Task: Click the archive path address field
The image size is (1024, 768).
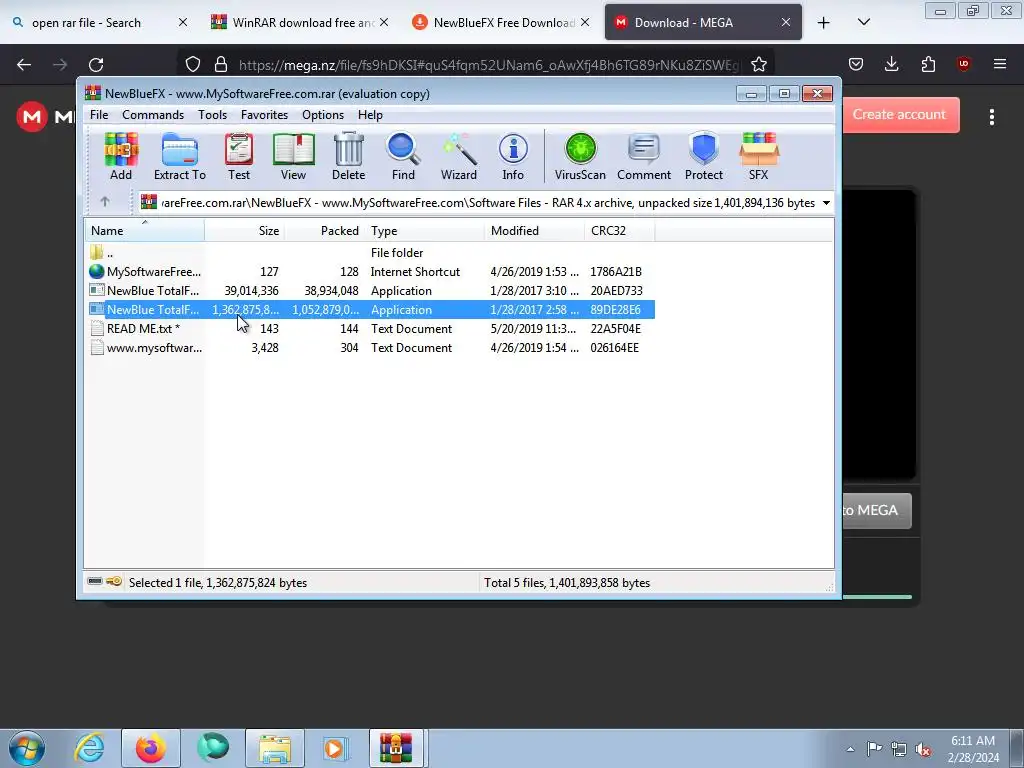Action: [487, 203]
